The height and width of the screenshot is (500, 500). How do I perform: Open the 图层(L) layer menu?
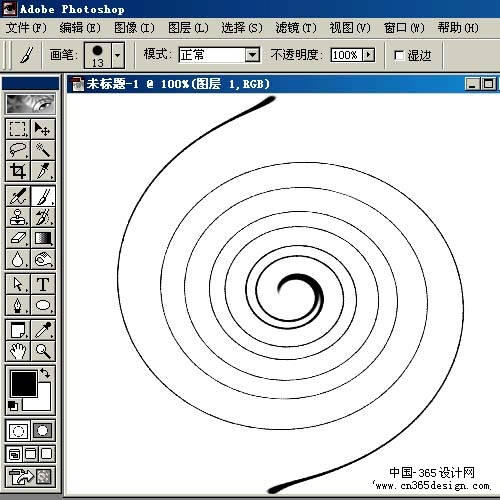pyautogui.click(x=188, y=28)
